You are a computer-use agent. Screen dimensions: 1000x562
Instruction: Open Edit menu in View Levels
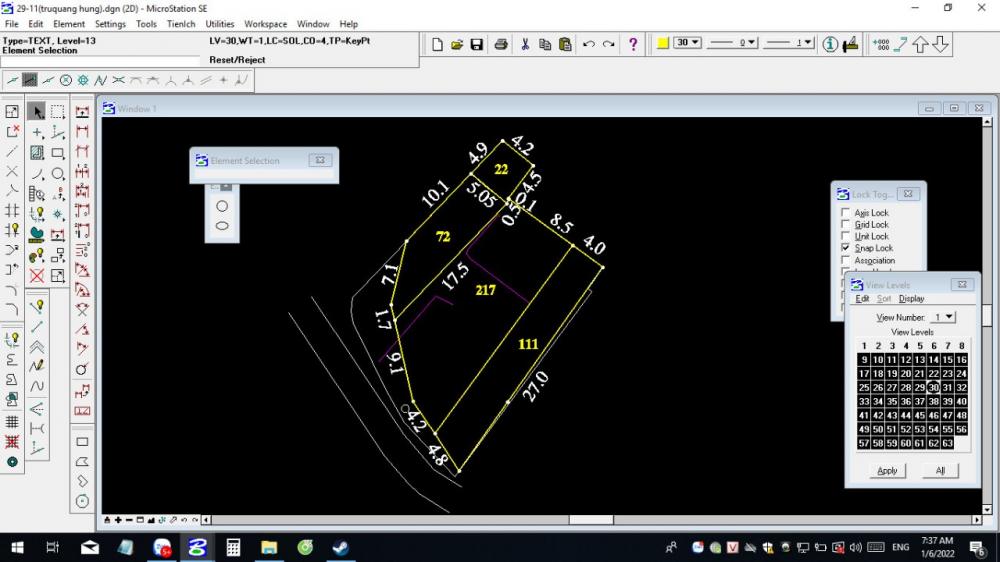[x=862, y=299]
